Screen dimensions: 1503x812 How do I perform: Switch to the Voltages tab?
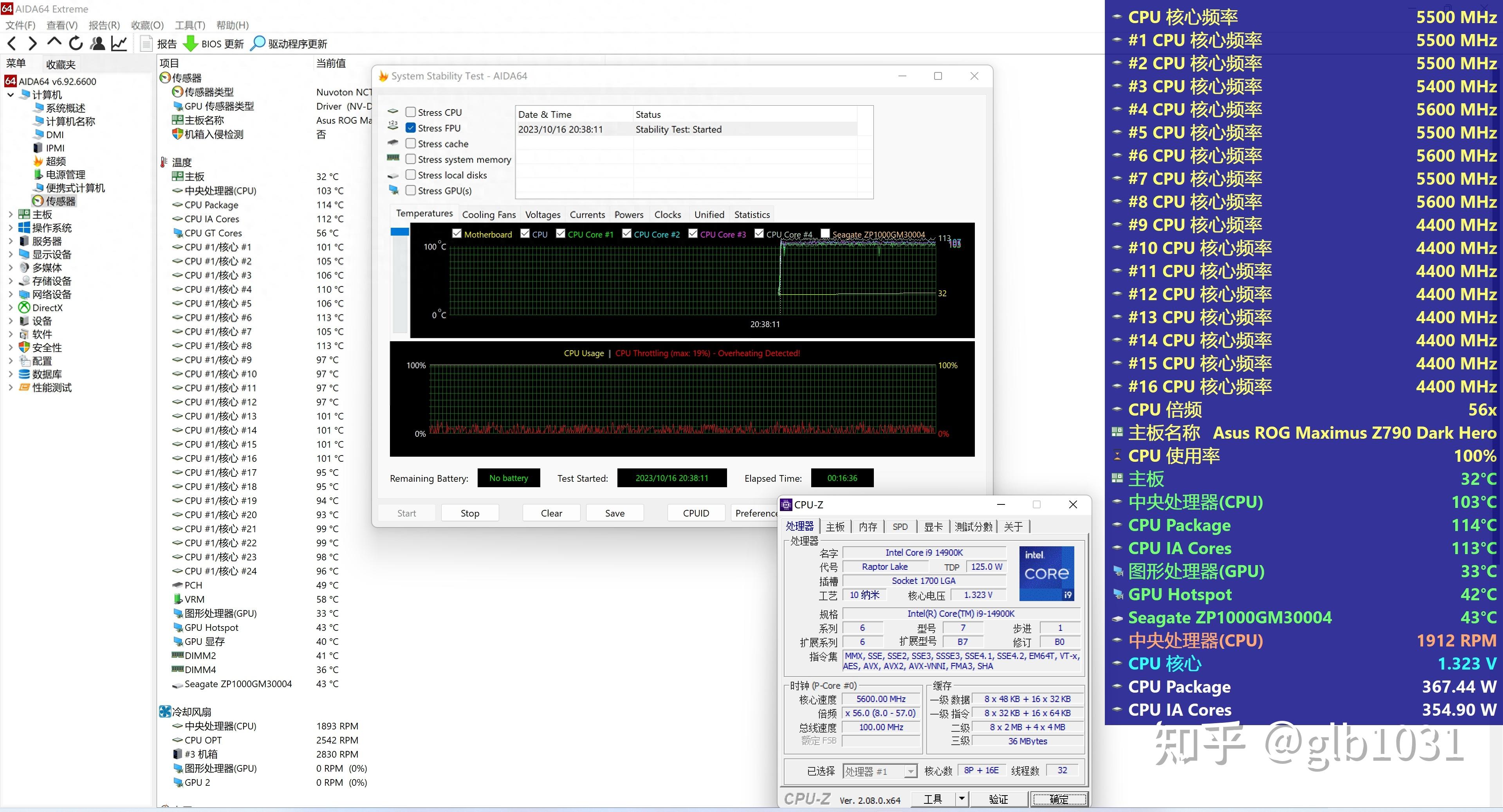542,215
